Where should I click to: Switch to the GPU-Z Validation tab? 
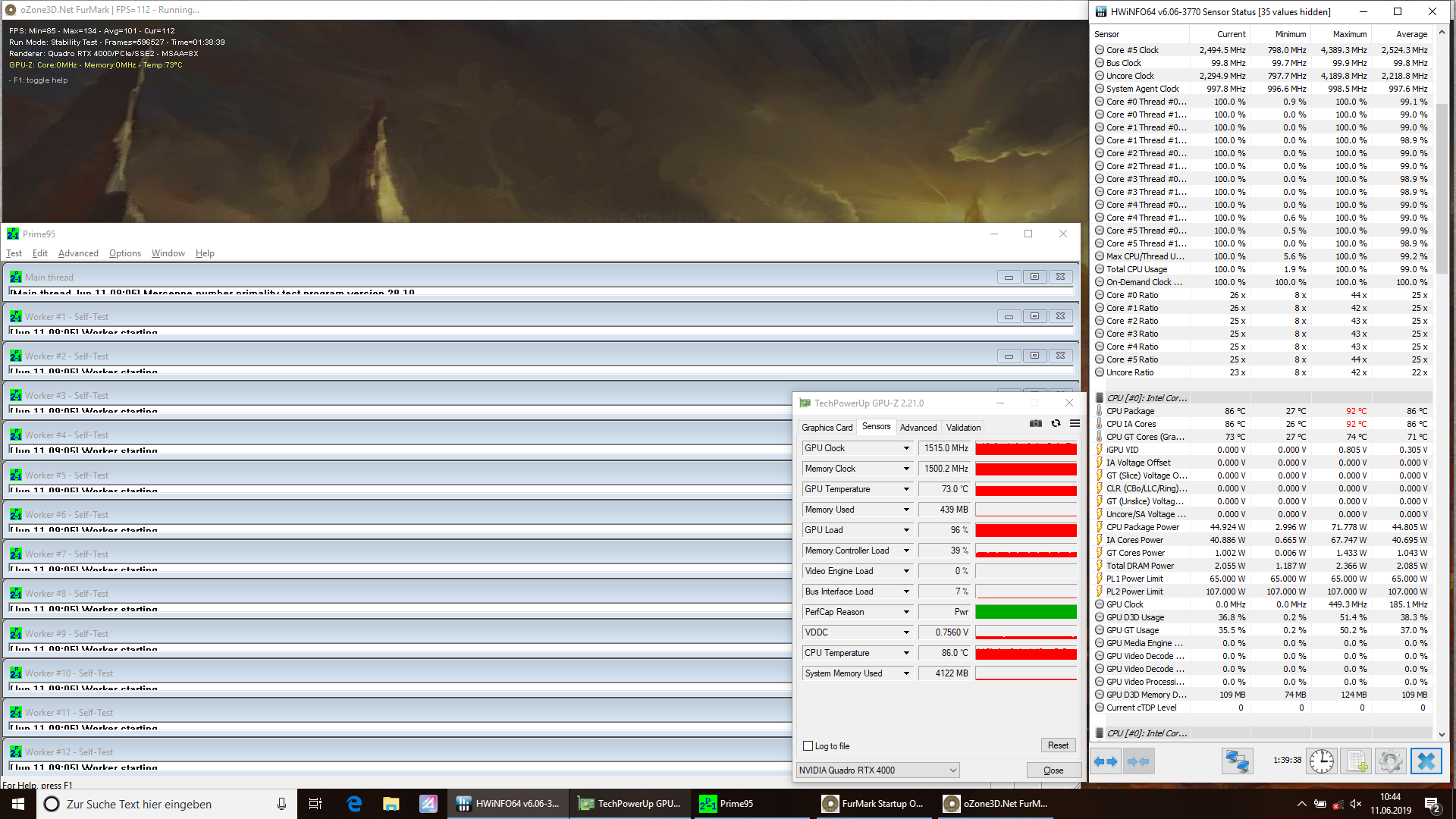[x=963, y=428]
